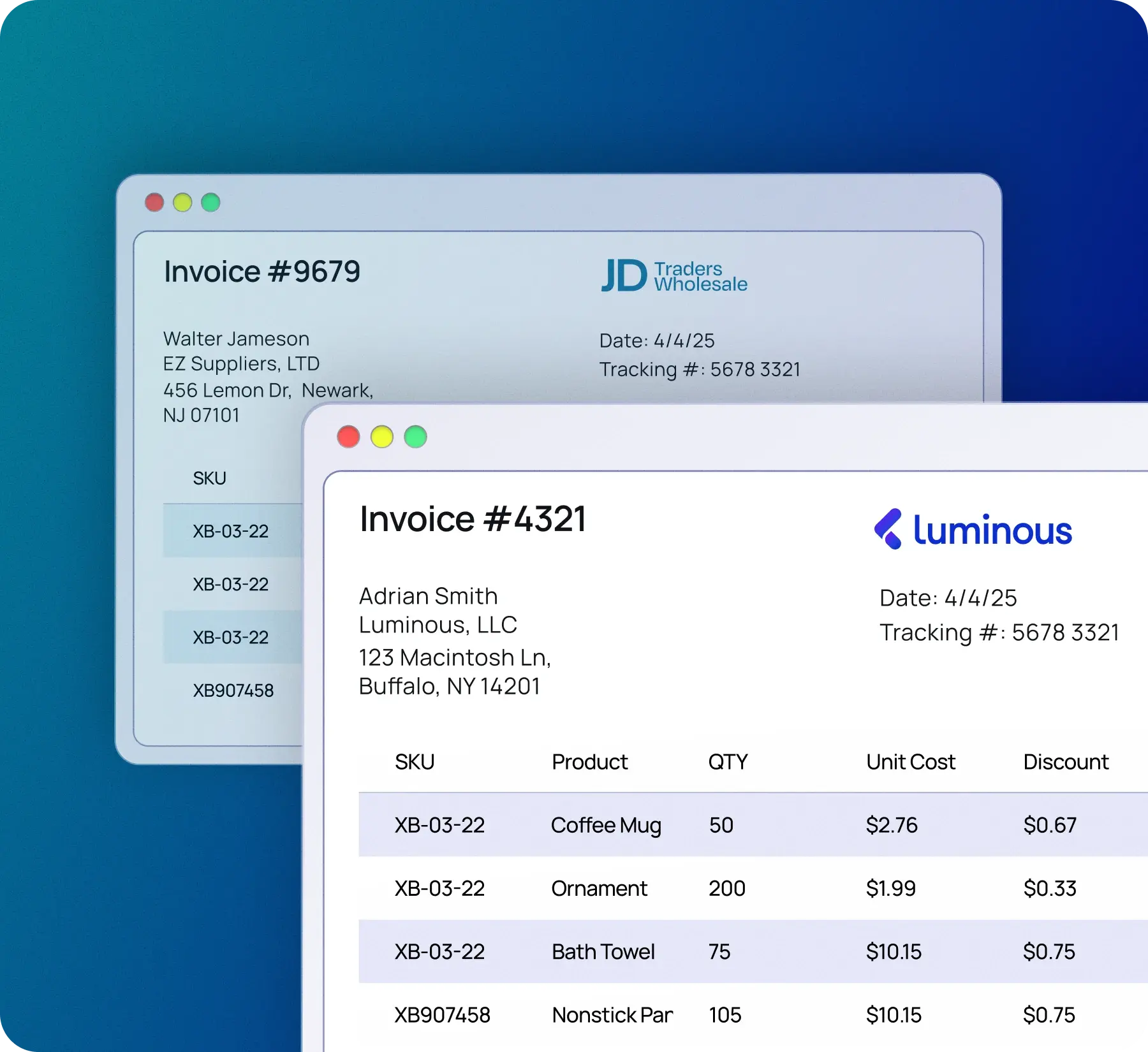Click Nonstick Pan unit cost $10.15
The height and width of the screenshot is (1052, 1148).
pyautogui.click(x=894, y=1014)
